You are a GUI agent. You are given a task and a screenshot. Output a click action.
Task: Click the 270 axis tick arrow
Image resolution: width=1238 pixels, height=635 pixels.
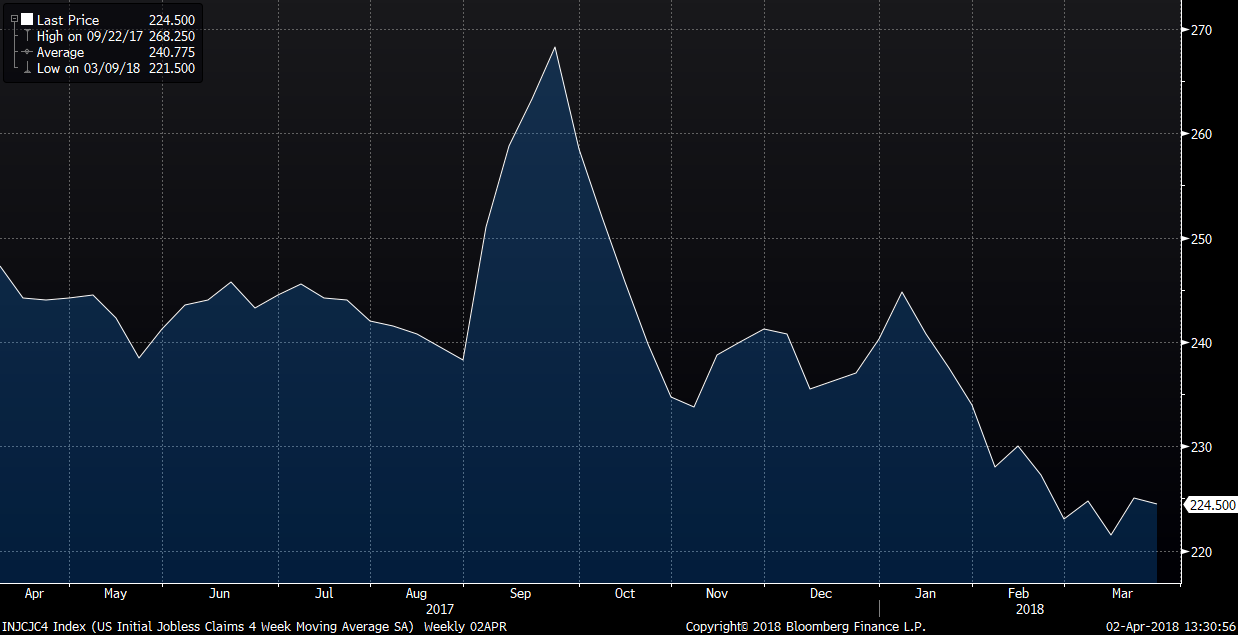pos(1188,30)
